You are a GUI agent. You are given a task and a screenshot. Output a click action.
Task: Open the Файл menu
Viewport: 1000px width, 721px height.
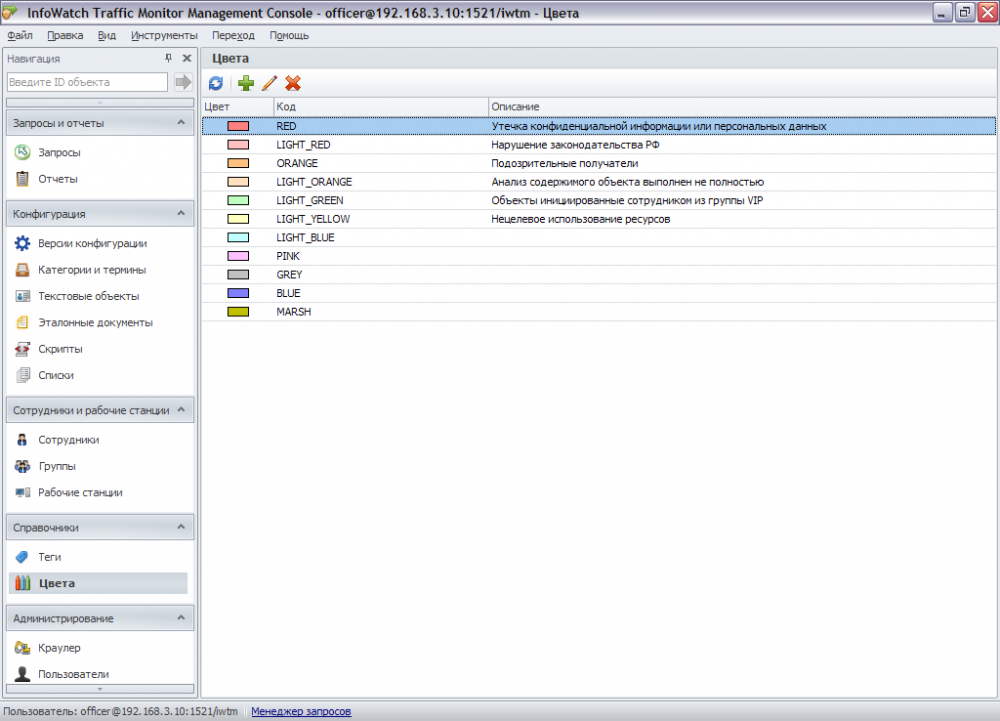20,35
